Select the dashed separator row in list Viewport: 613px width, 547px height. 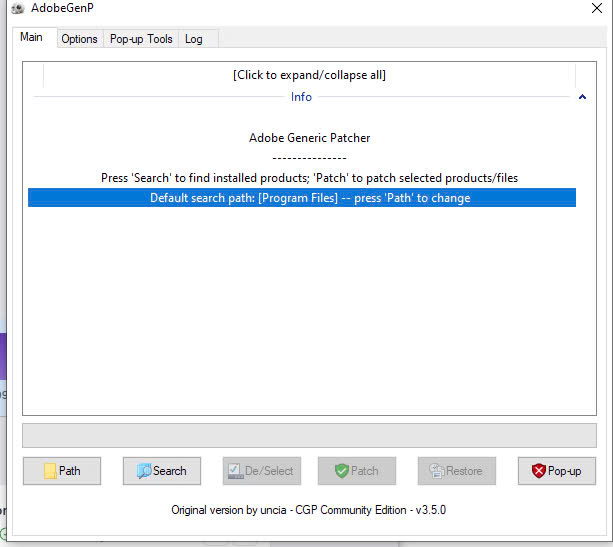(302, 158)
